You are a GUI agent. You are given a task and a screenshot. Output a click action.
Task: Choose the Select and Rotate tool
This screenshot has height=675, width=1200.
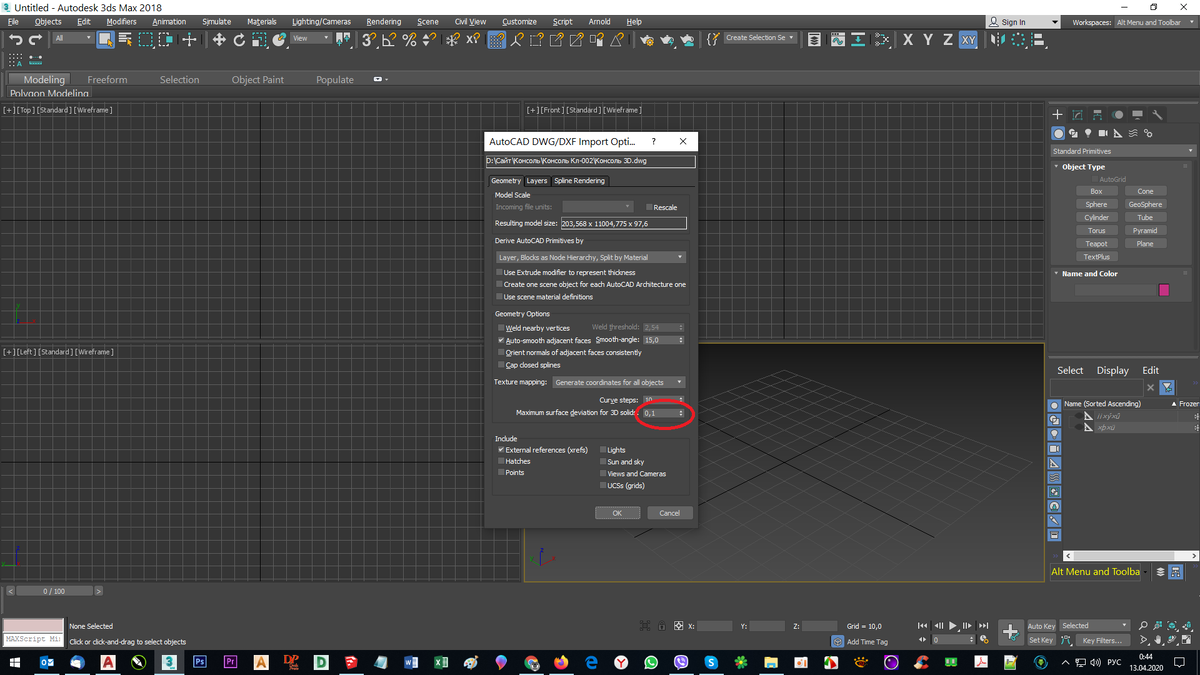pos(239,40)
